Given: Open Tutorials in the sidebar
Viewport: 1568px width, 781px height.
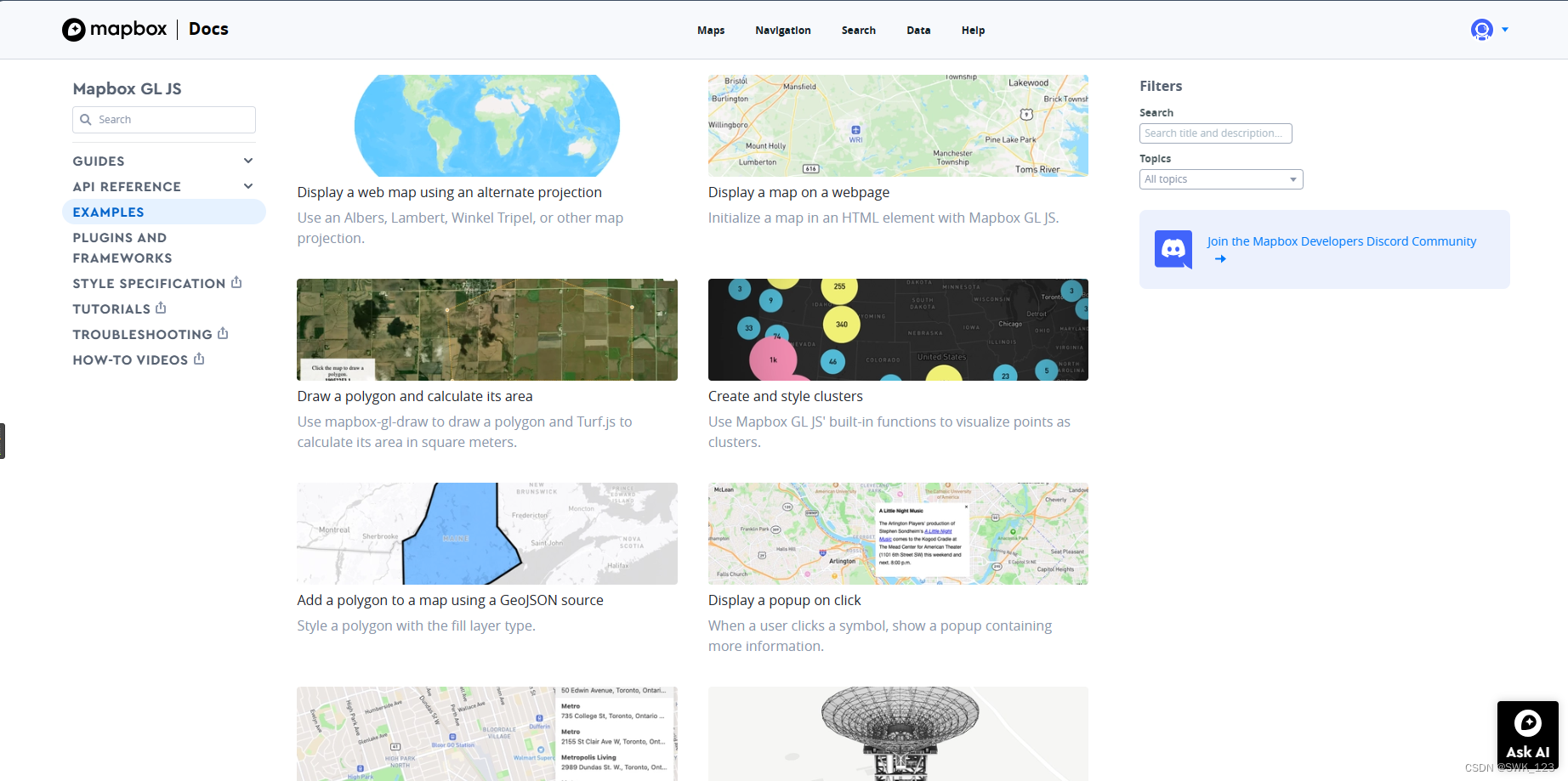Looking at the screenshot, I should click(x=111, y=309).
